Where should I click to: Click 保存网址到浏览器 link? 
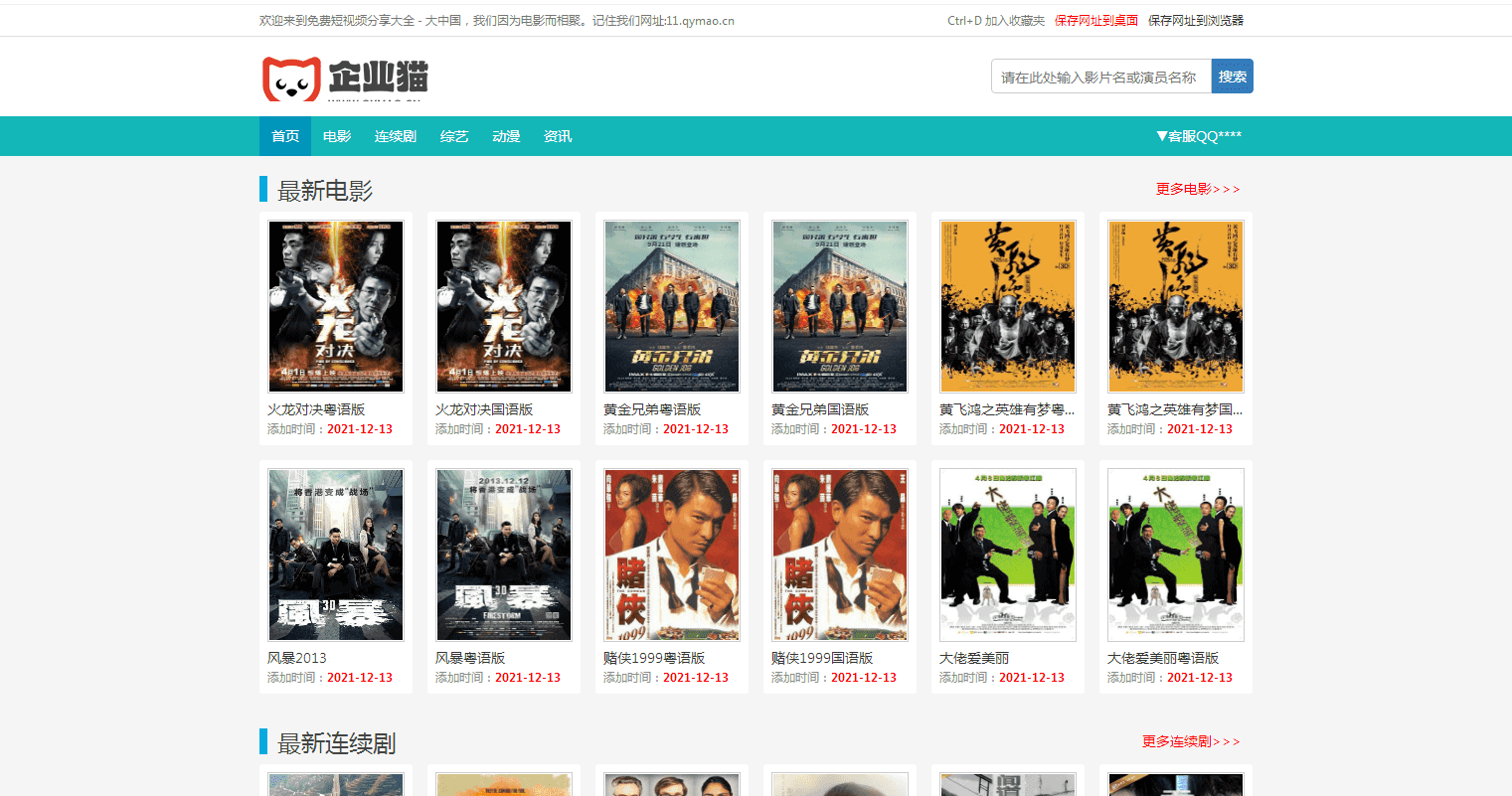[x=1195, y=20]
